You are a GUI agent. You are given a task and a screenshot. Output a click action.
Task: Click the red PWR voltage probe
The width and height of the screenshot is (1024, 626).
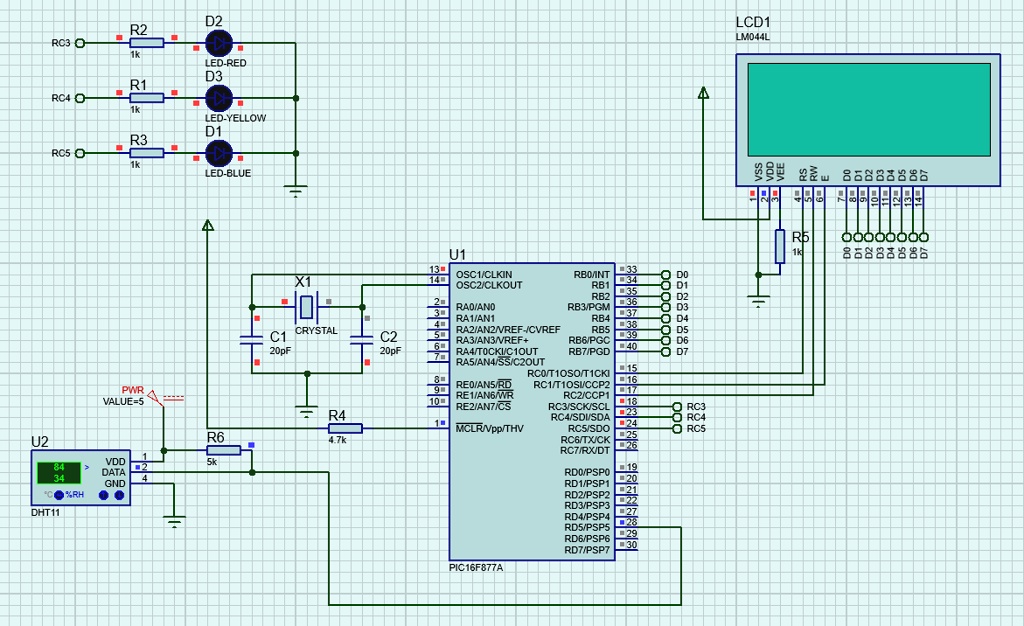[x=157, y=396]
